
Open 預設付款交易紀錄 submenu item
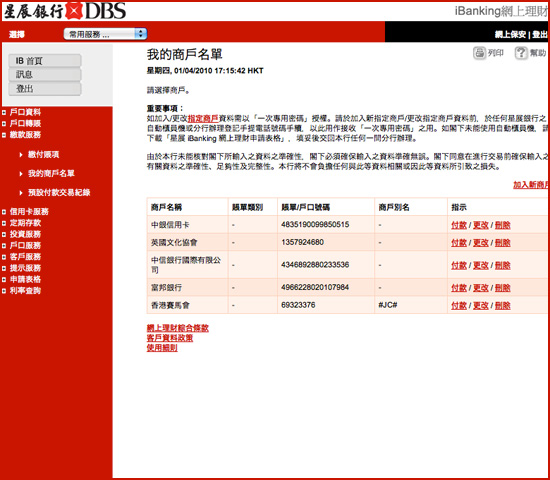pyautogui.click(x=59, y=192)
